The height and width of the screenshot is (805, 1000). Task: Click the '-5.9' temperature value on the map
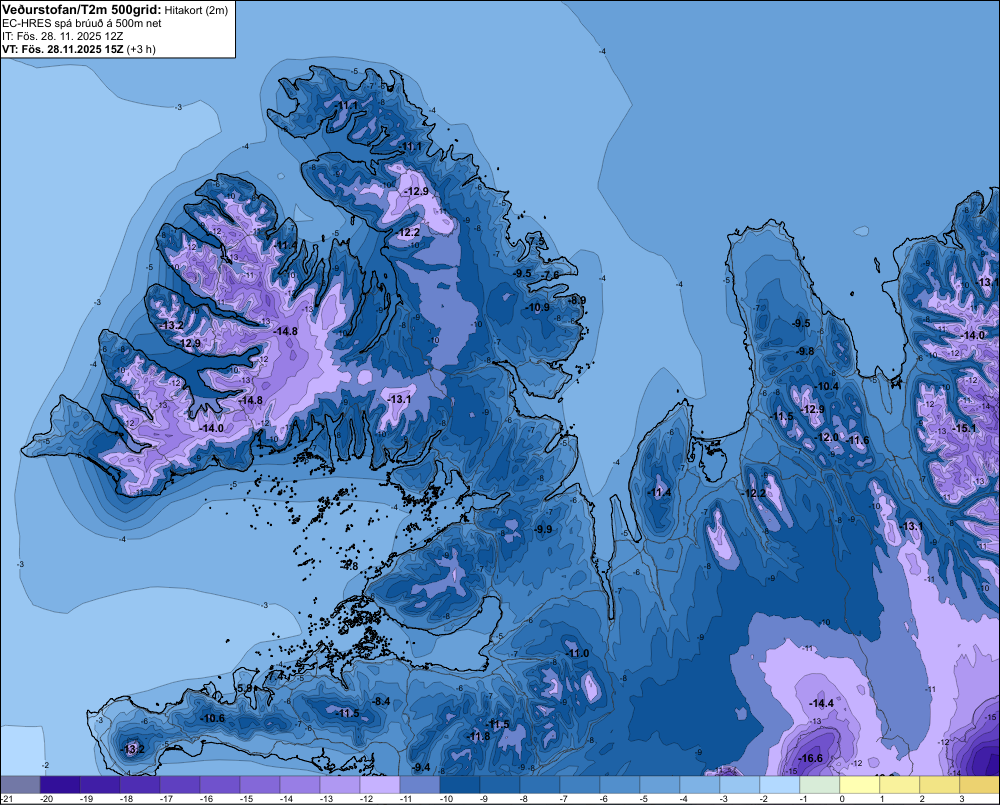[x=246, y=688]
